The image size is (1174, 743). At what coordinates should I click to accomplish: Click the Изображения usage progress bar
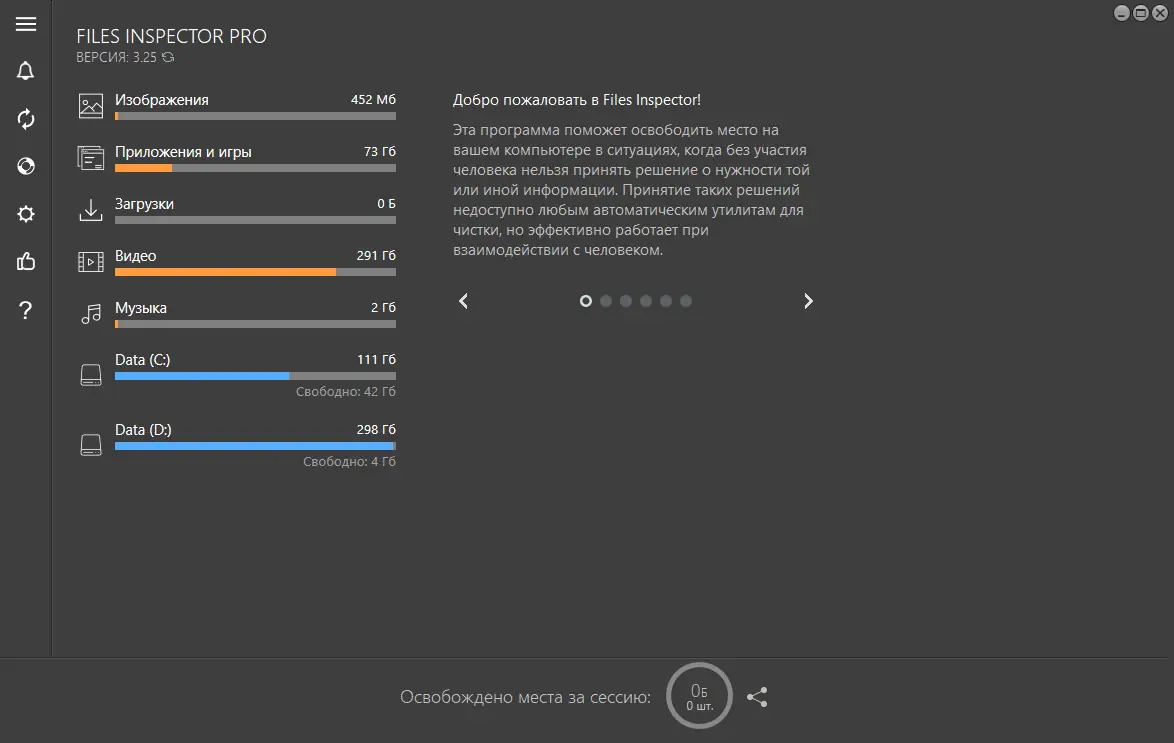click(255, 116)
